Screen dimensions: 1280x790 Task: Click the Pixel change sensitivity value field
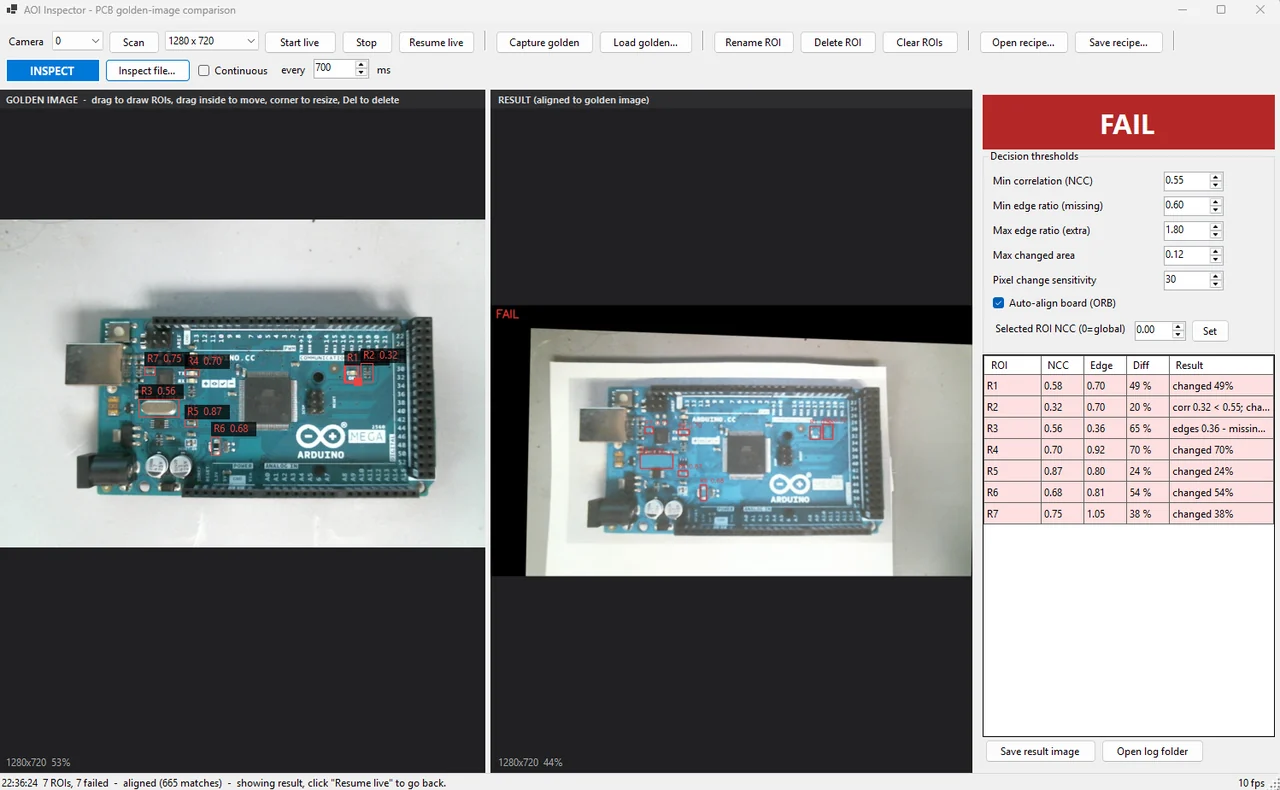pos(1186,280)
